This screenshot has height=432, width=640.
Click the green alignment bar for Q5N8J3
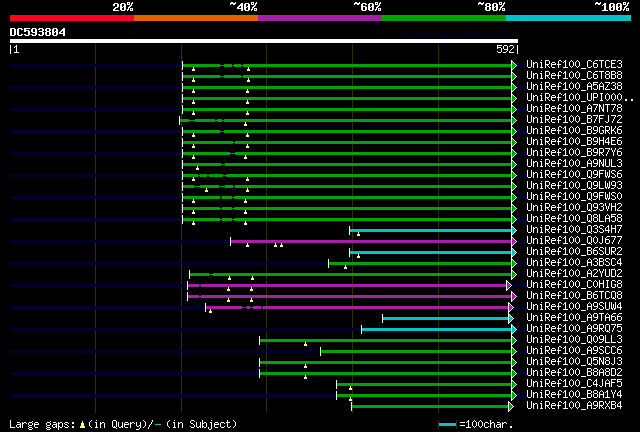386,363
